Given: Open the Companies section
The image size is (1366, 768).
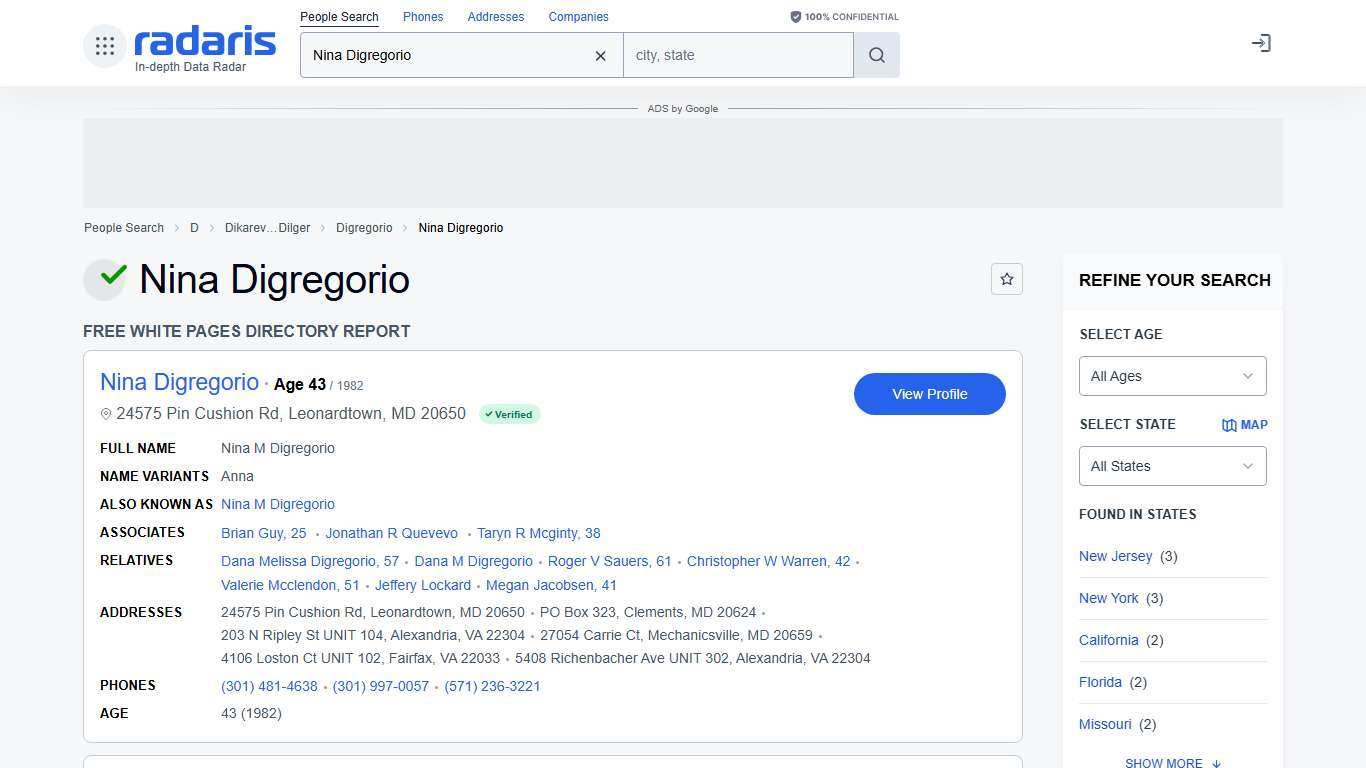Looking at the screenshot, I should [x=579, y=16].
